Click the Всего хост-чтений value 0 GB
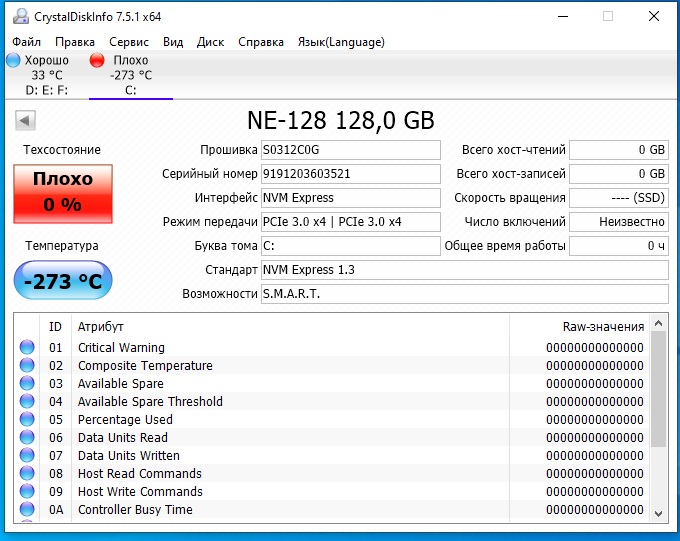This screenshot has width=680, height=541. tap(619, 150)
